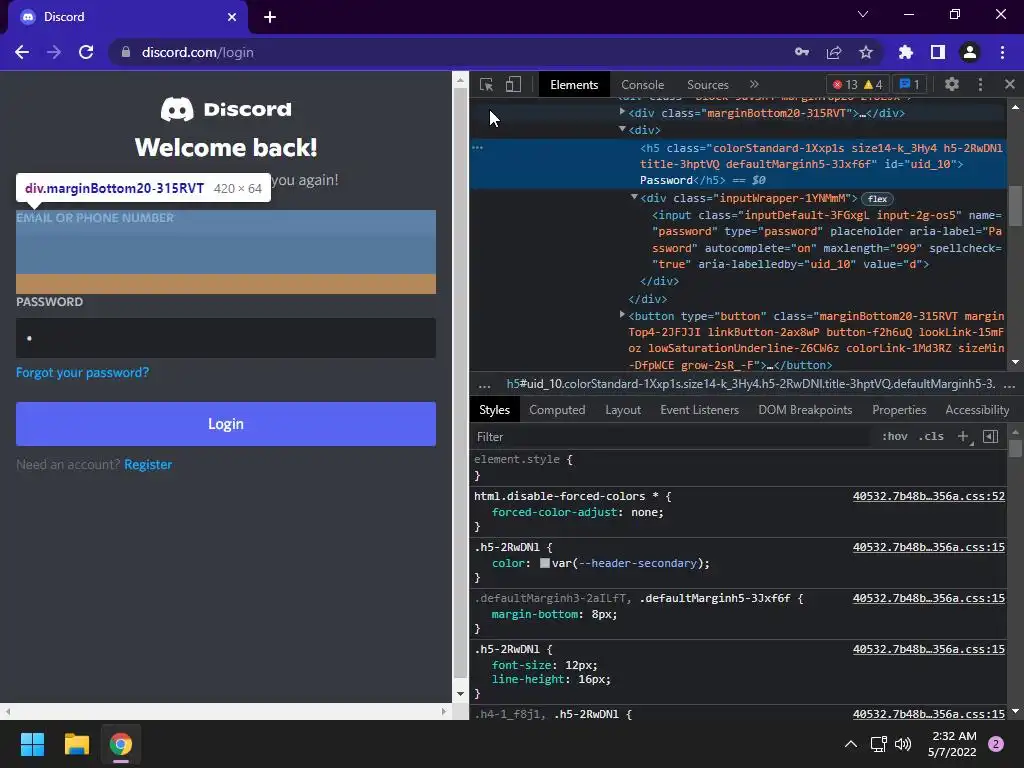Activate the DevTools inspect element picker

click(486, 84)
